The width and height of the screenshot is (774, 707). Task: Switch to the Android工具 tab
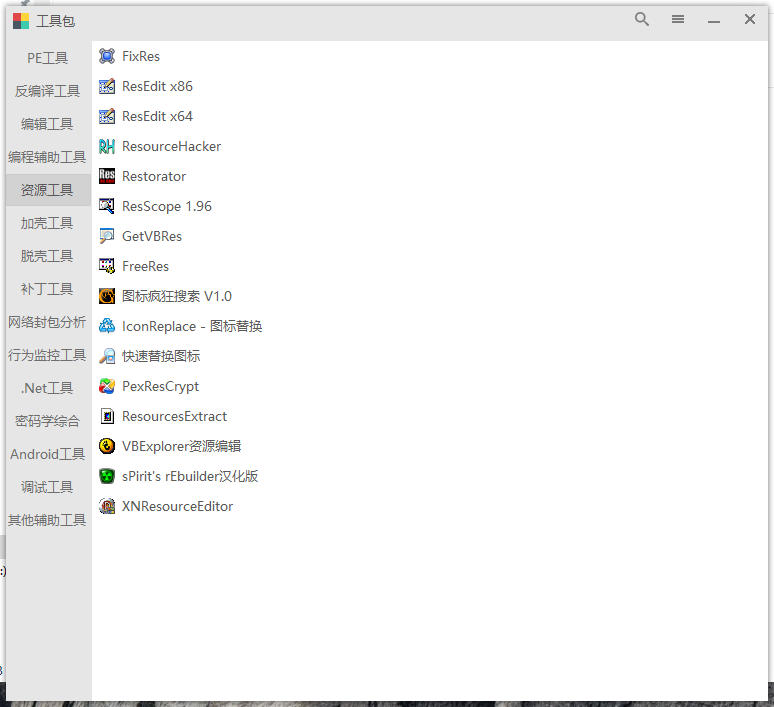coord(48,454)
